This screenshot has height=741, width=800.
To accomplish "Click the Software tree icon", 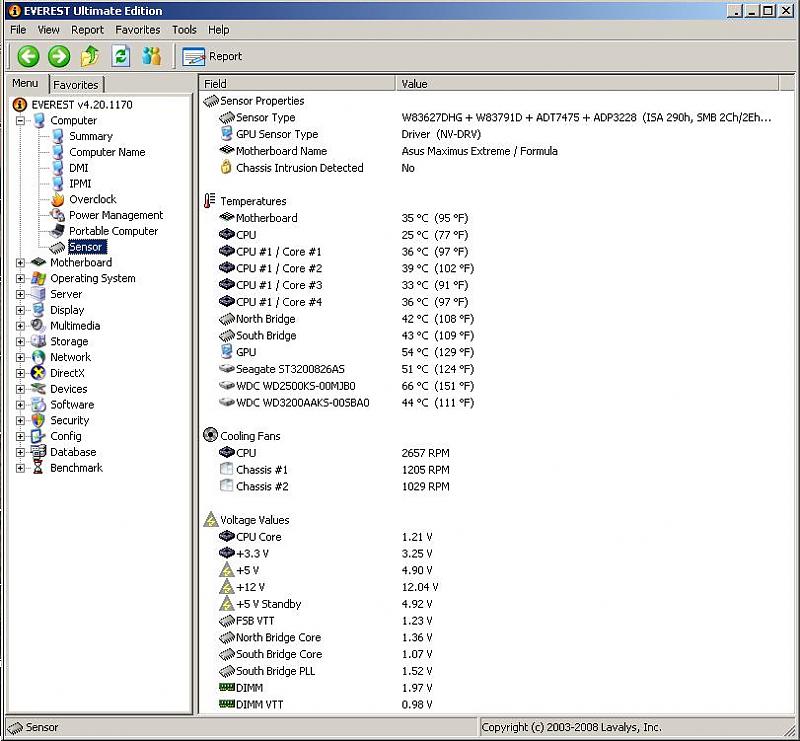I will pos(38,405).
